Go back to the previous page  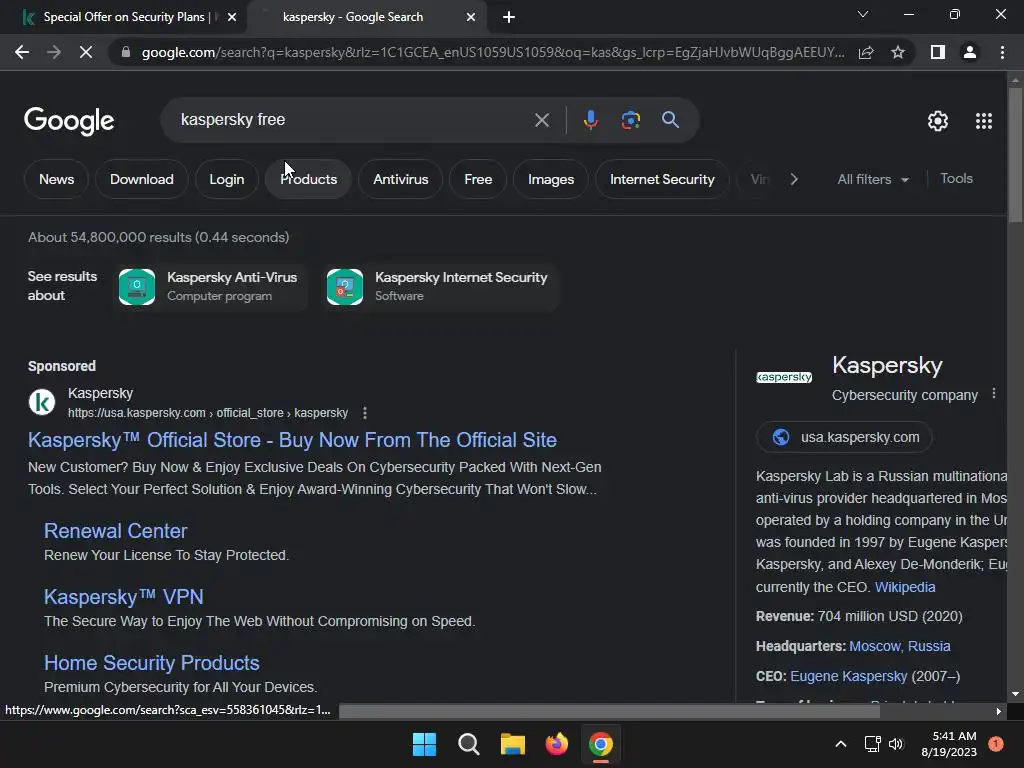[x=22, y=52]
